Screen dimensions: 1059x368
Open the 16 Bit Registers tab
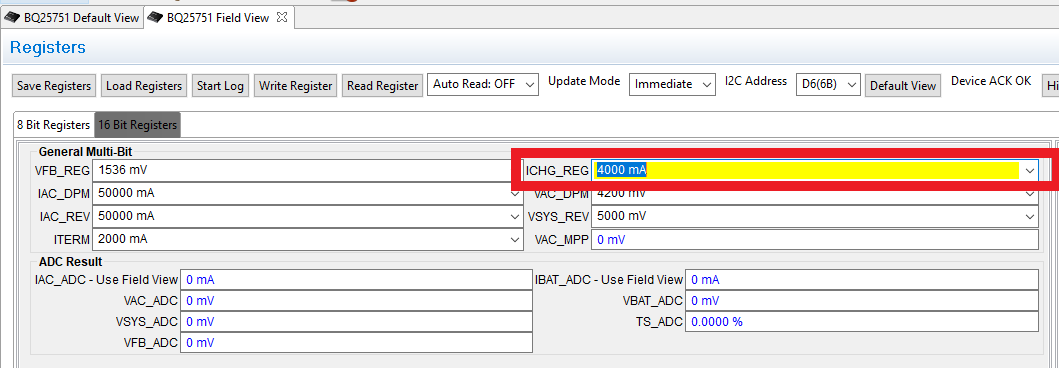click(138, 125)
